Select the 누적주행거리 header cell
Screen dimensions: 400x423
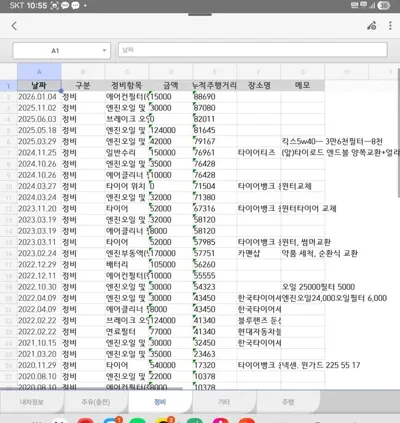[215, 86]
